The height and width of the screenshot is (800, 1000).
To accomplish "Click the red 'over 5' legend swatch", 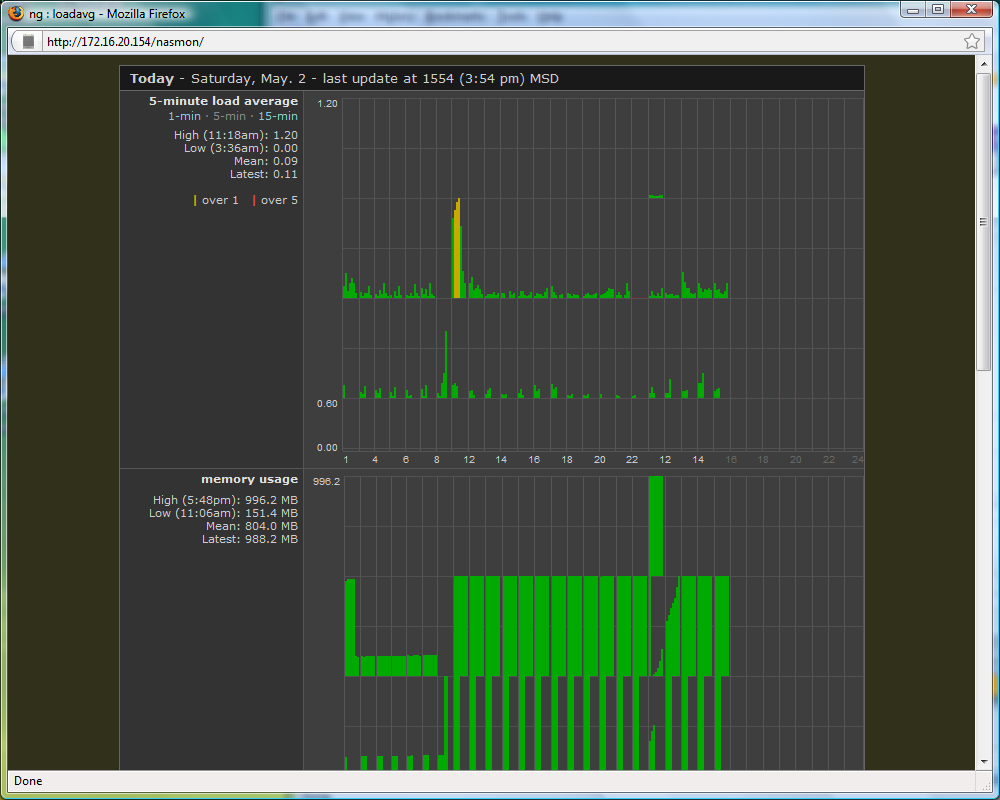I will [255, 200].
